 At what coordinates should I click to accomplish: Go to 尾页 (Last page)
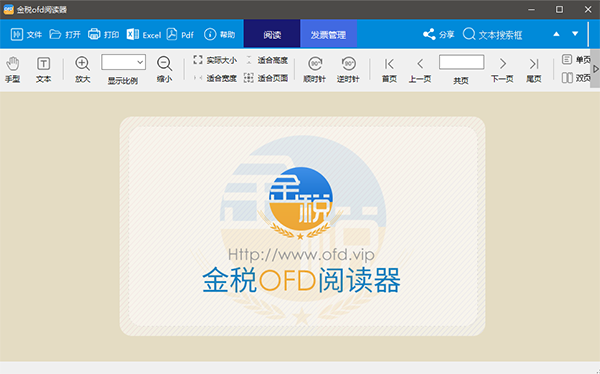pyautogui.click(x=534, y=70)
